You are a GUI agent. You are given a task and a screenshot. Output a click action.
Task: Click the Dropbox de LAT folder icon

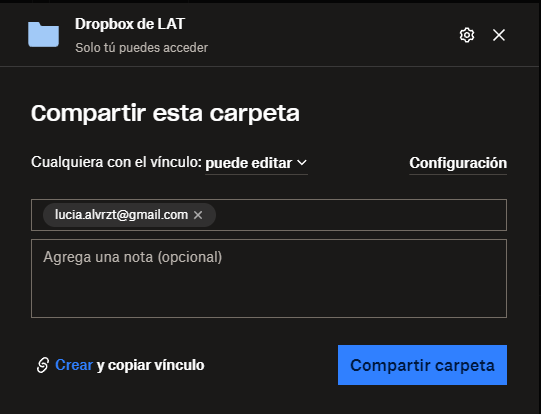[x=43, y=34]
